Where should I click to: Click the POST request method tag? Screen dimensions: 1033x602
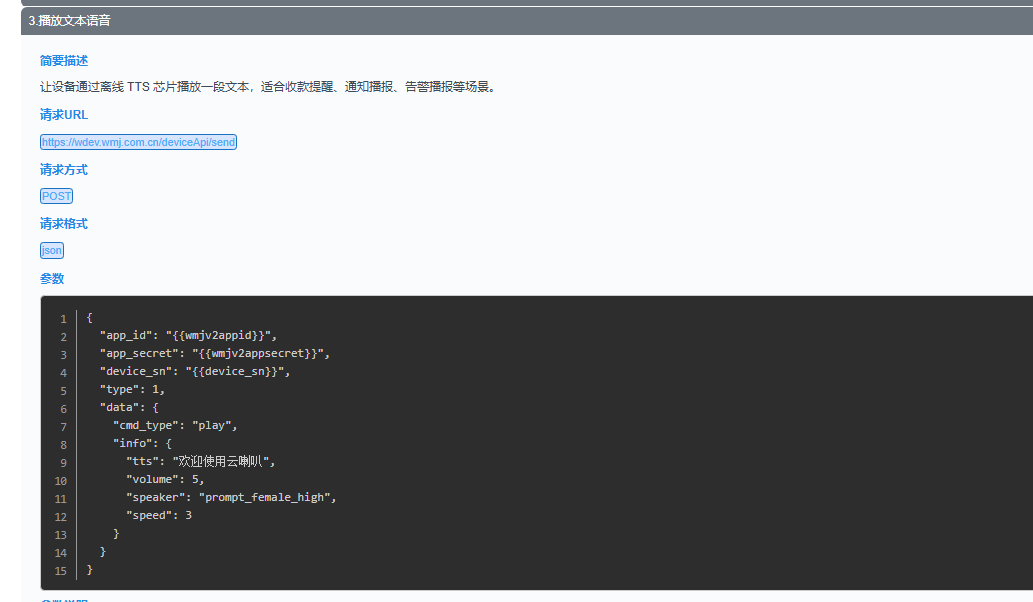click(x=57, y=196)
